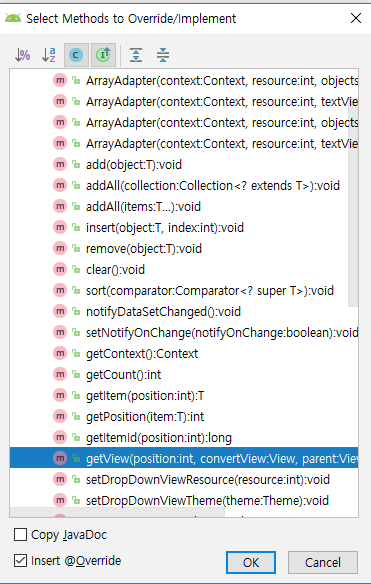
Task: Click public access icon beside getItemId
Action: [76, 437]
